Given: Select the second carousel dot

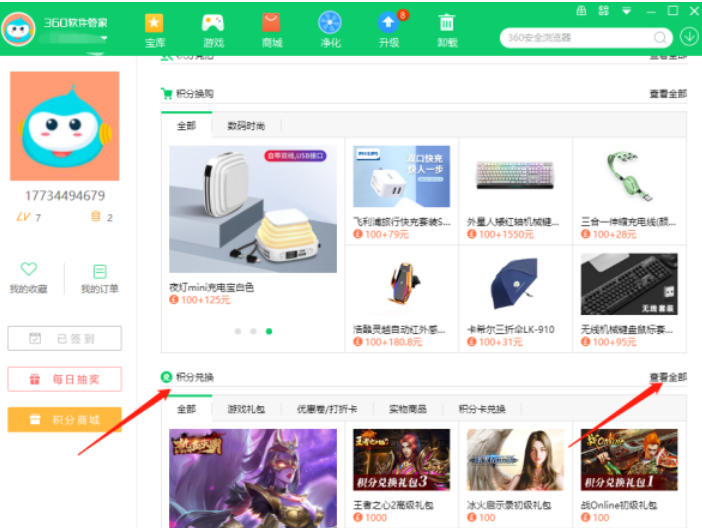Looking at the screenshot, I should [x=253, y=331].
